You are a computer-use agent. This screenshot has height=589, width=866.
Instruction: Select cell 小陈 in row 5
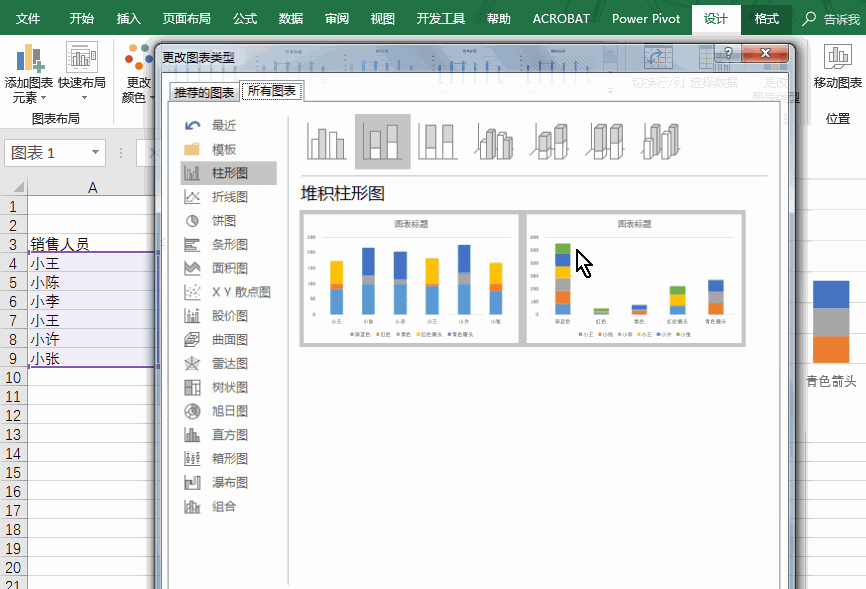coord(92,282)
